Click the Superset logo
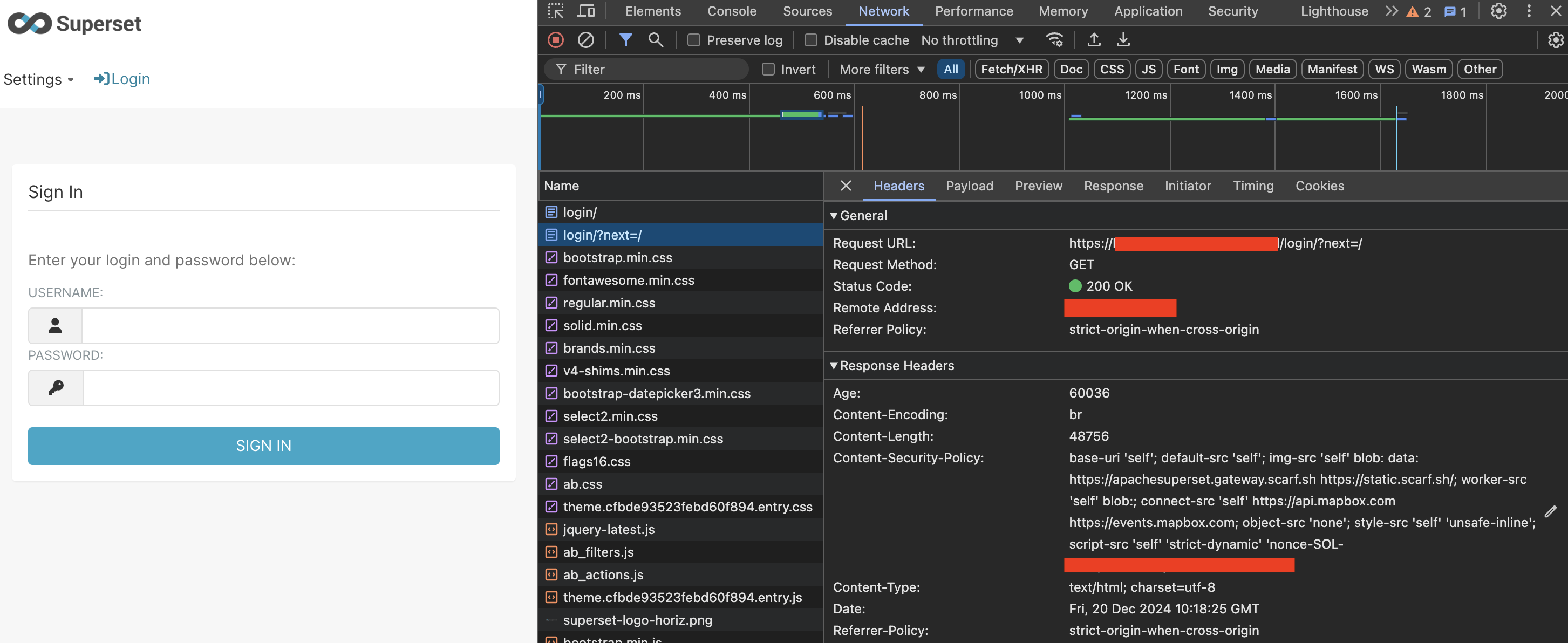1568x643 pixels. (x=74, y=24)
